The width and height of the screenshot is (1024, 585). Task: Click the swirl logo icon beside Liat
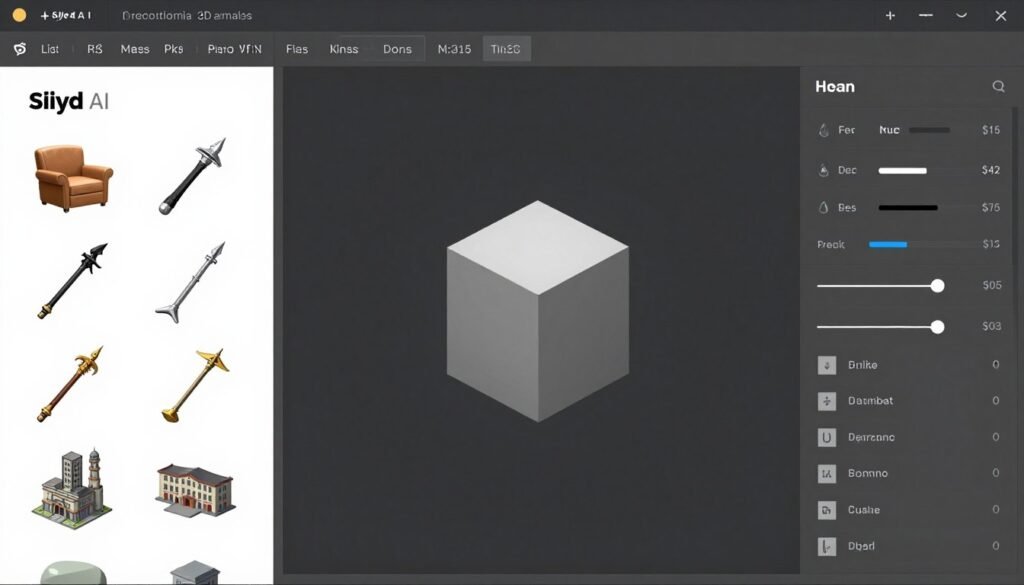click(20, 49)
